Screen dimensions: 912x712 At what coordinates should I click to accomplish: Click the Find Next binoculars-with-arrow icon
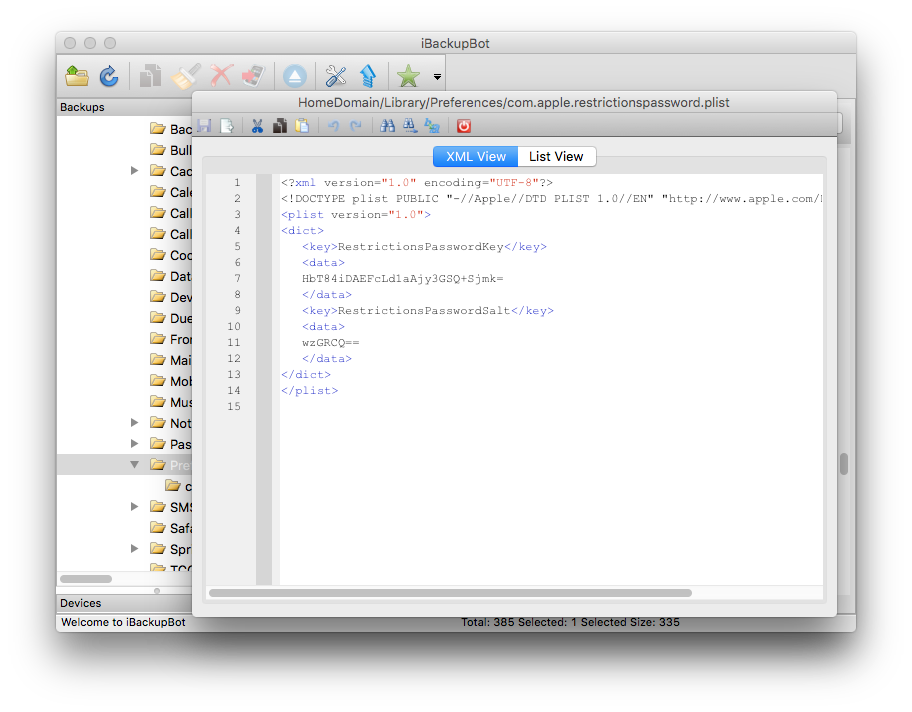click(410, 126)
